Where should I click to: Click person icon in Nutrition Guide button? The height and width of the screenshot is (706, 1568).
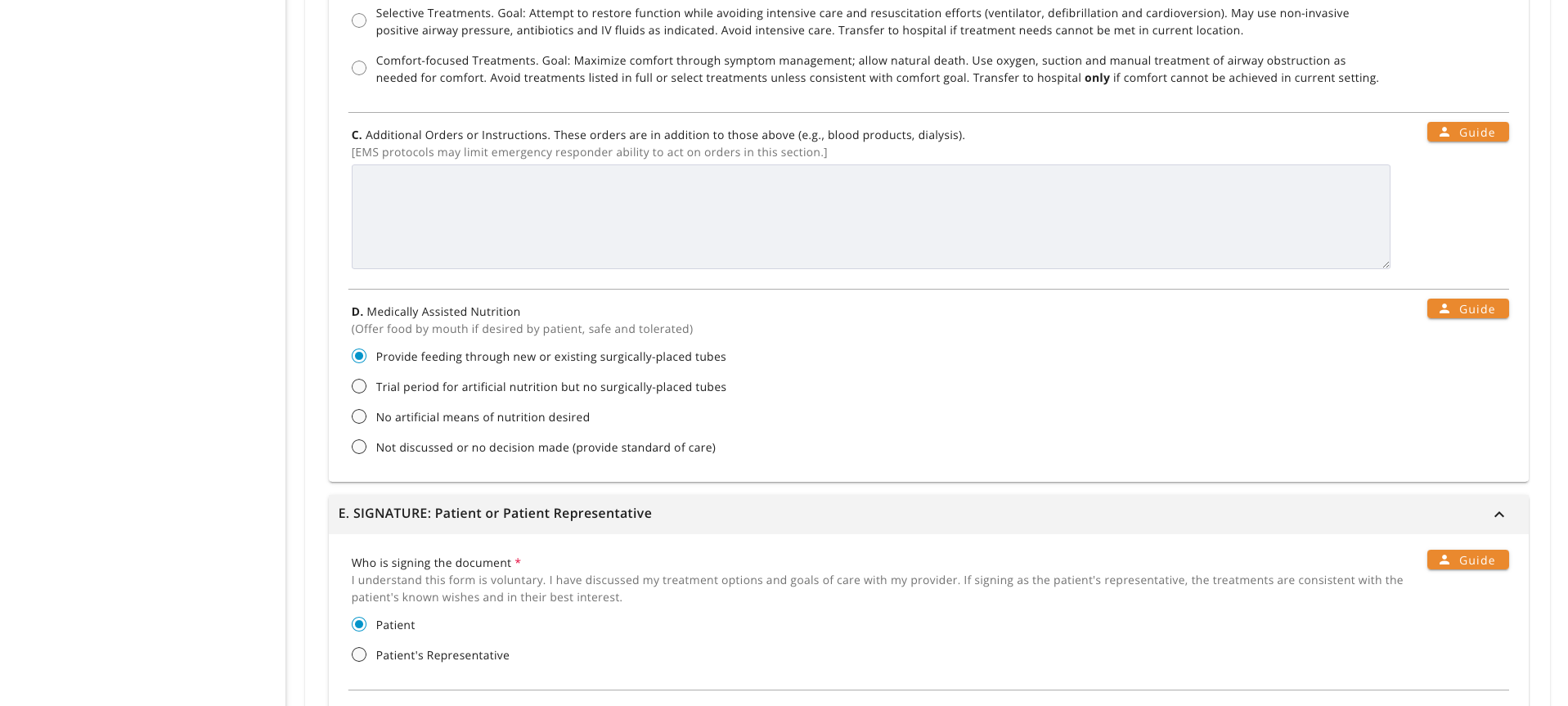[x=1444, y=308]
